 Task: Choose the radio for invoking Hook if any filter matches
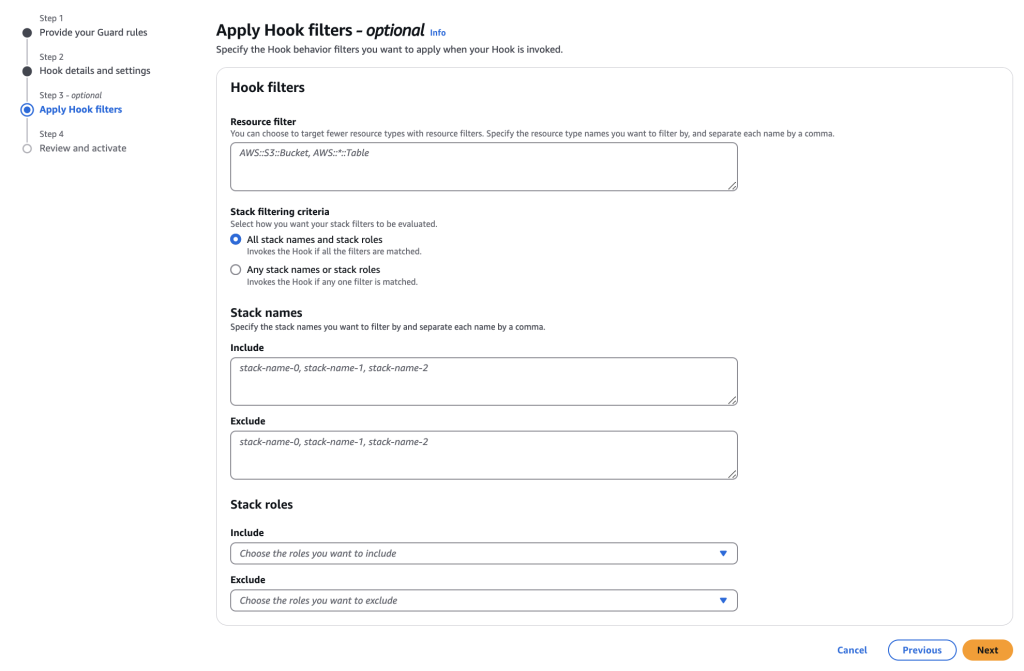(x=235, y=269)
